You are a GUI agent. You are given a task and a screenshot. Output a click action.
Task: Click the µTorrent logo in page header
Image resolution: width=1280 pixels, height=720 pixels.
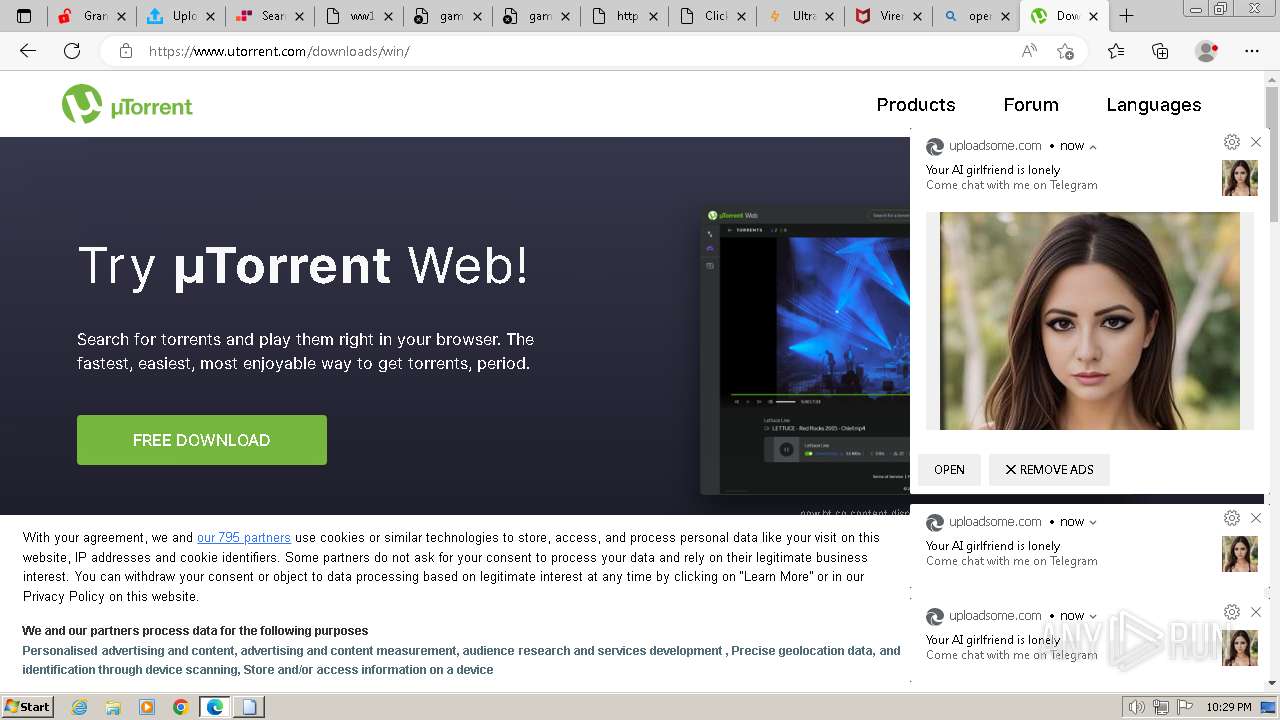point(127,104)
